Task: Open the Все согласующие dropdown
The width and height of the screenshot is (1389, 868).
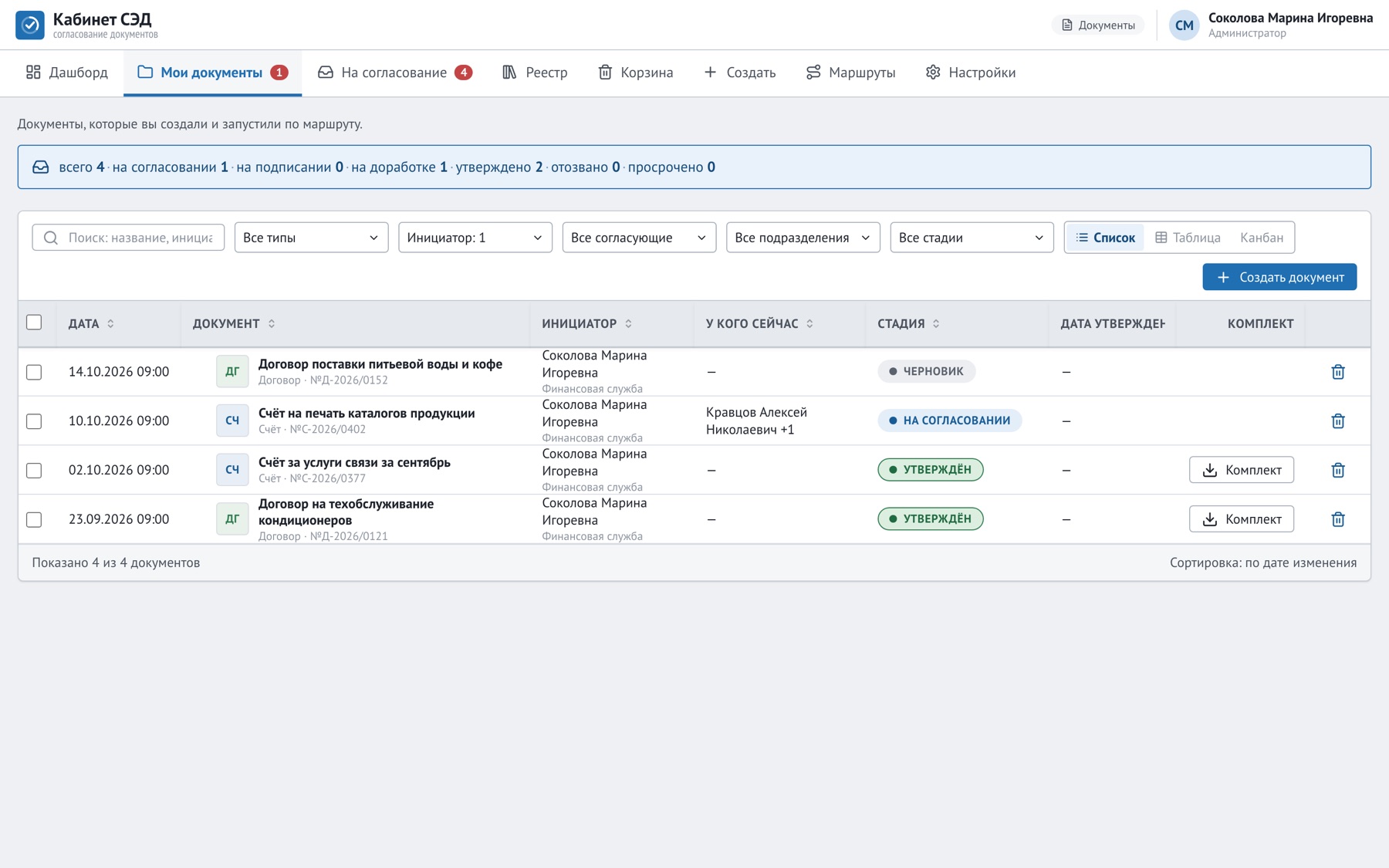Action: pos(639,238)
